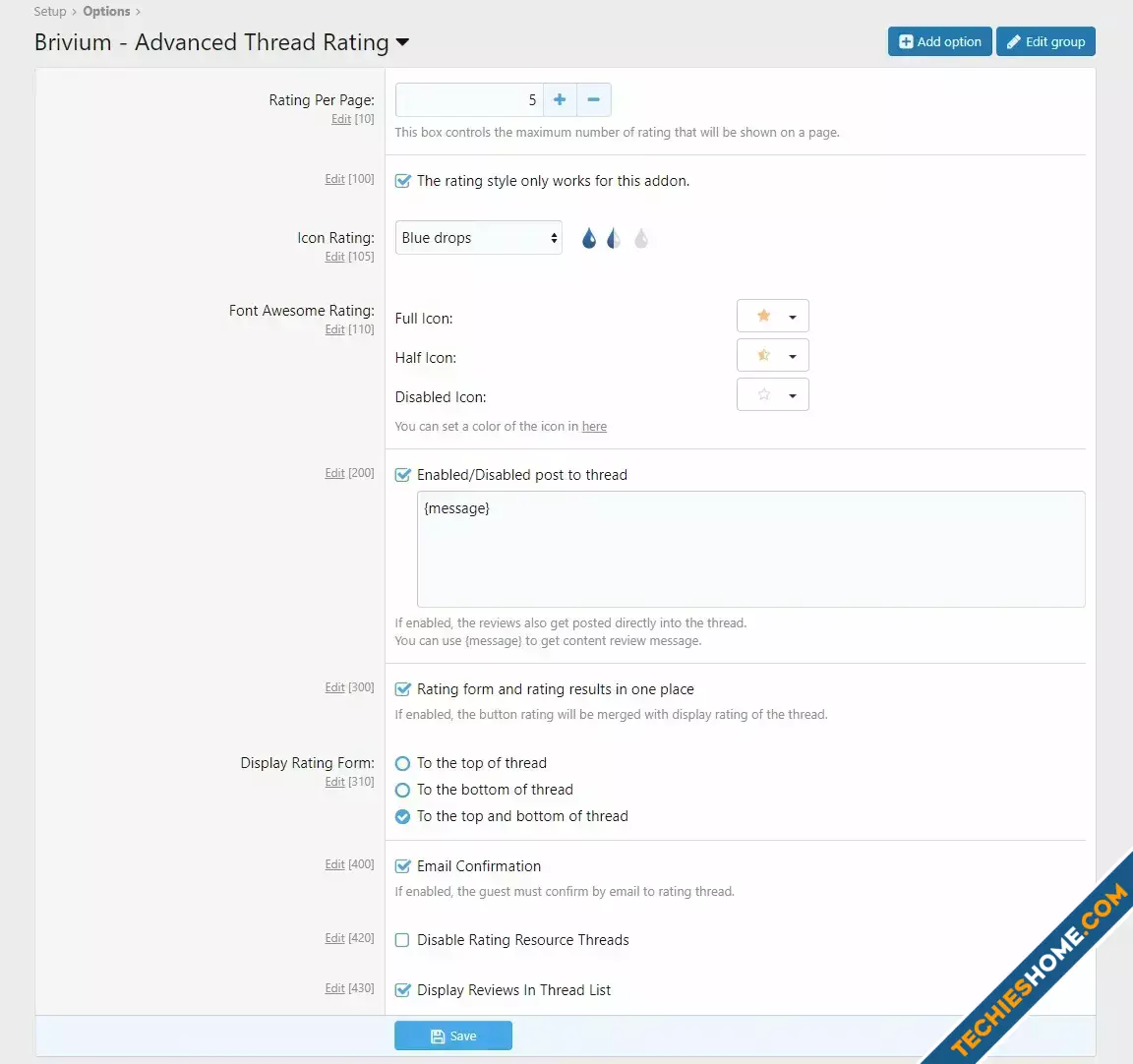Image resolution: width=1133 pixels, height=1064 pixels.
Task: Click the 'Display Rating Form:' label
Action: (307, 763)
